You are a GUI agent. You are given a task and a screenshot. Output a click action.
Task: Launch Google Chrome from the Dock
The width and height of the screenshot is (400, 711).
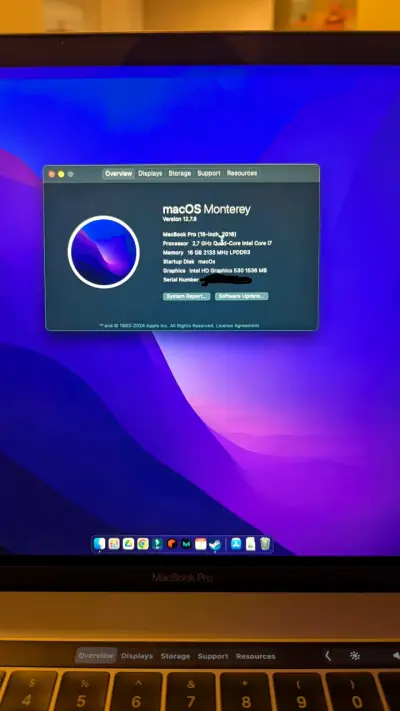click(143, 543)
